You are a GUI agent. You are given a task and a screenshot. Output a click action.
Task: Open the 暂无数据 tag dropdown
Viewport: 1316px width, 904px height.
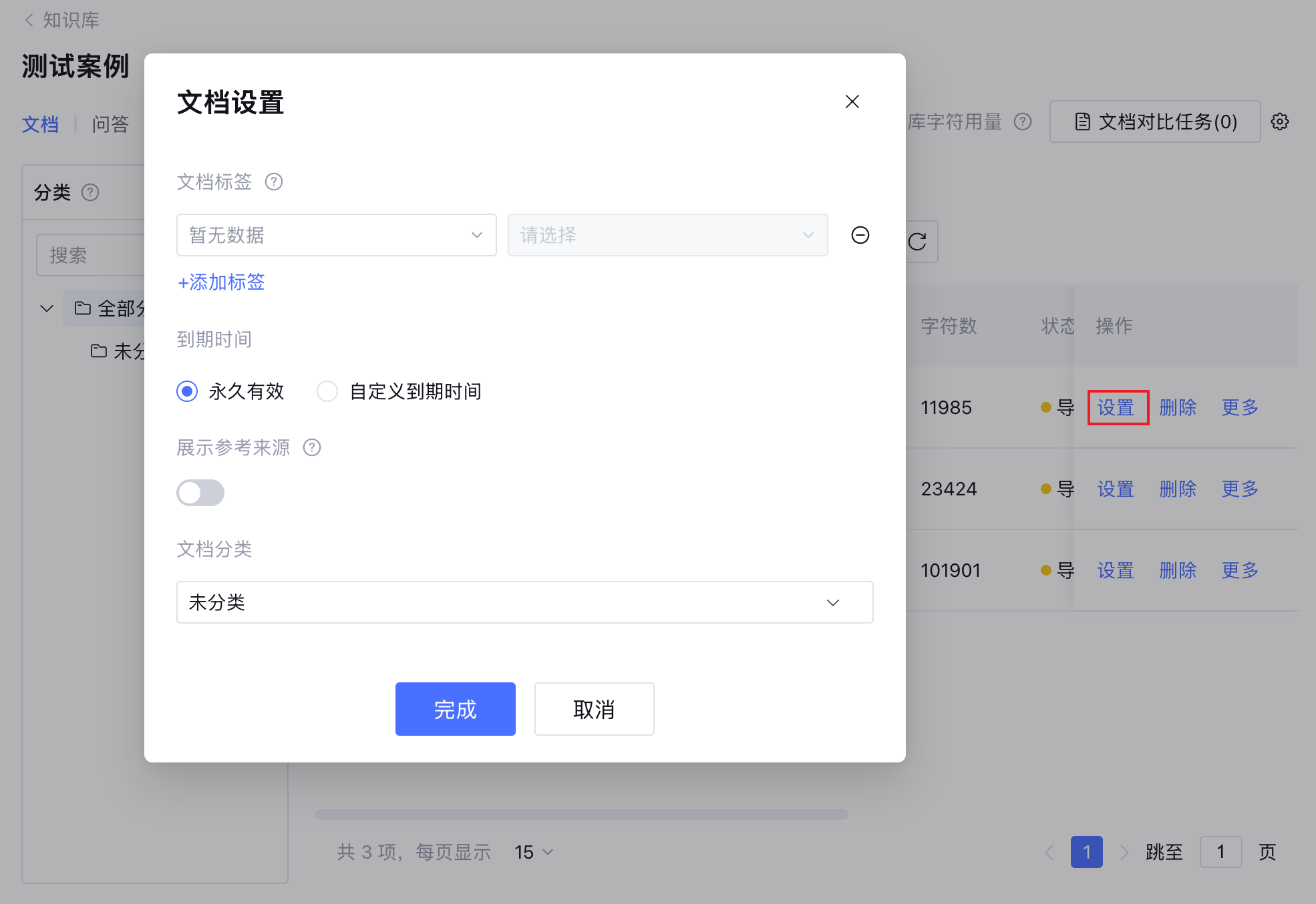tap(336, 235)
